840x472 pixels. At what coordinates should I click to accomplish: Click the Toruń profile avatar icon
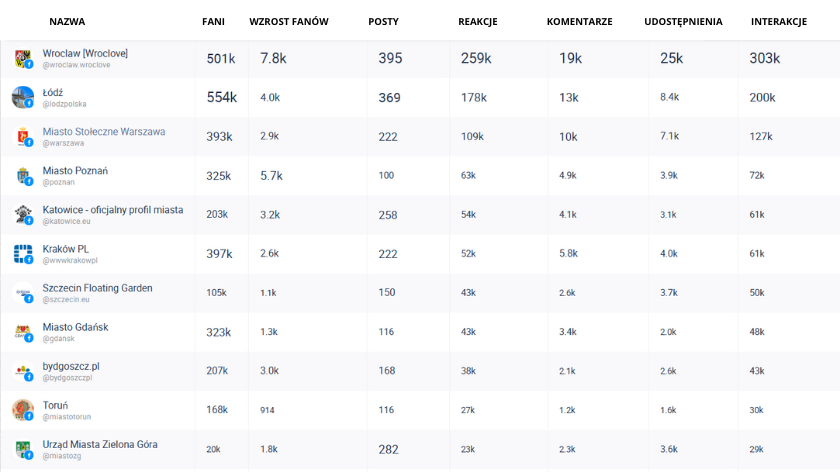click(22, 410)
